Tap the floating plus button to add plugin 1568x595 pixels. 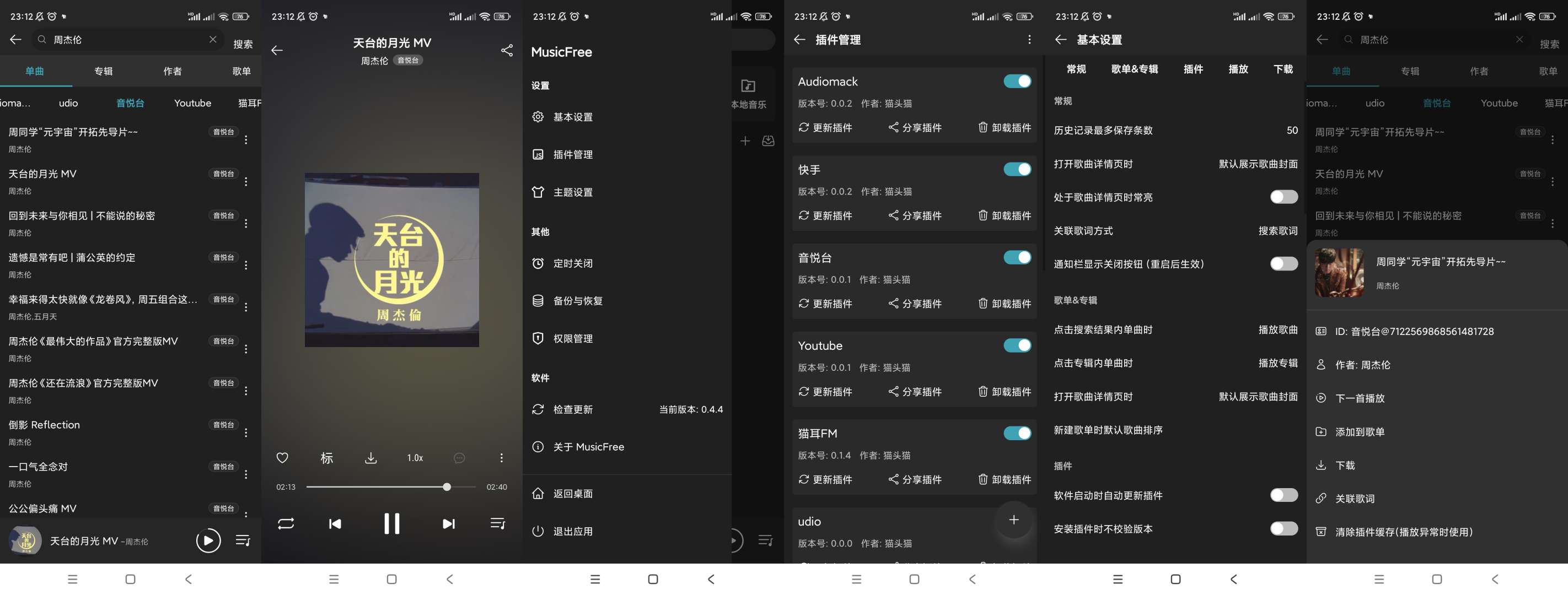coord(1013,520)
